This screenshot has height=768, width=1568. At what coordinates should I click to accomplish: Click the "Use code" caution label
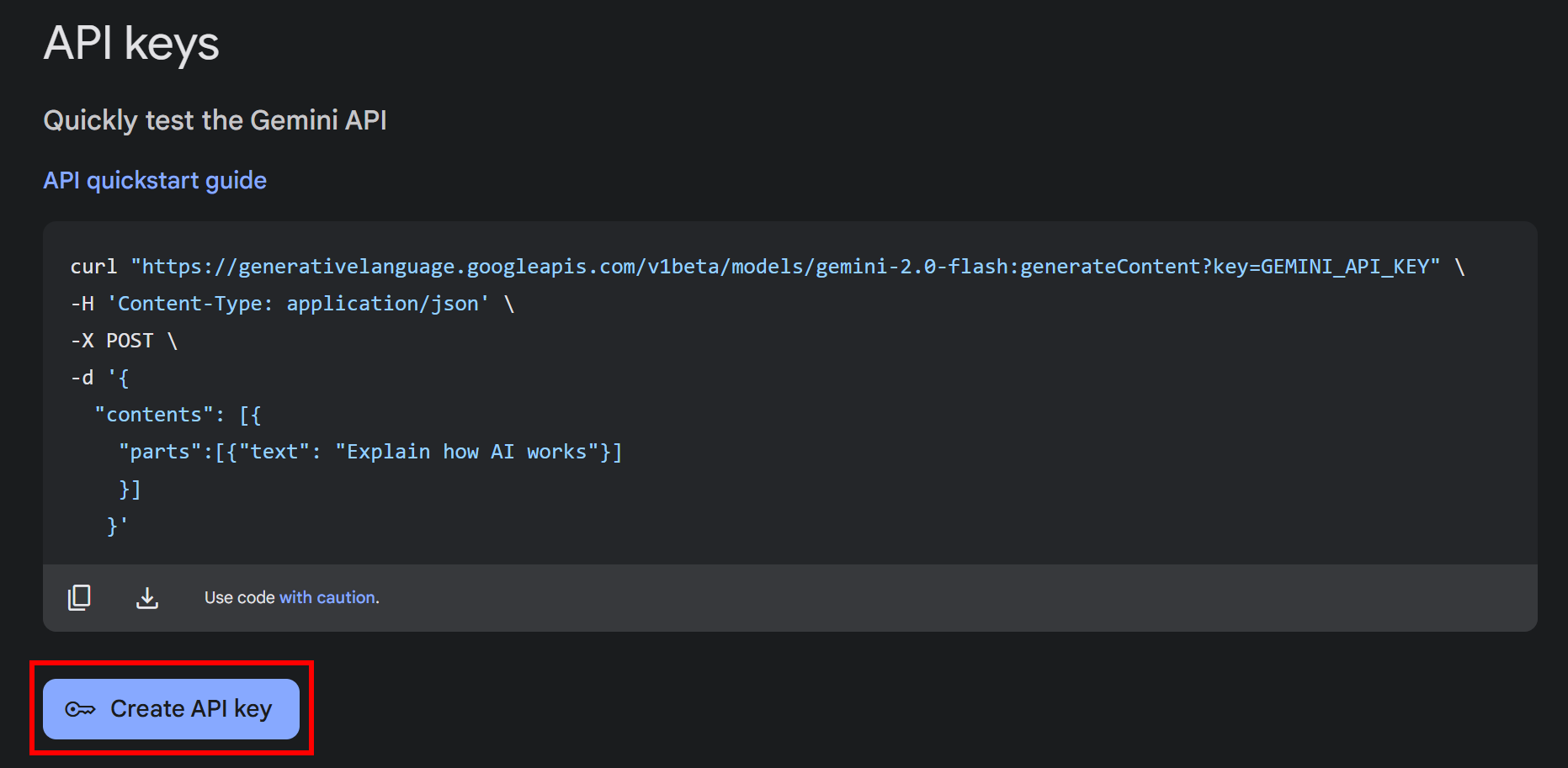pos(239,597)
